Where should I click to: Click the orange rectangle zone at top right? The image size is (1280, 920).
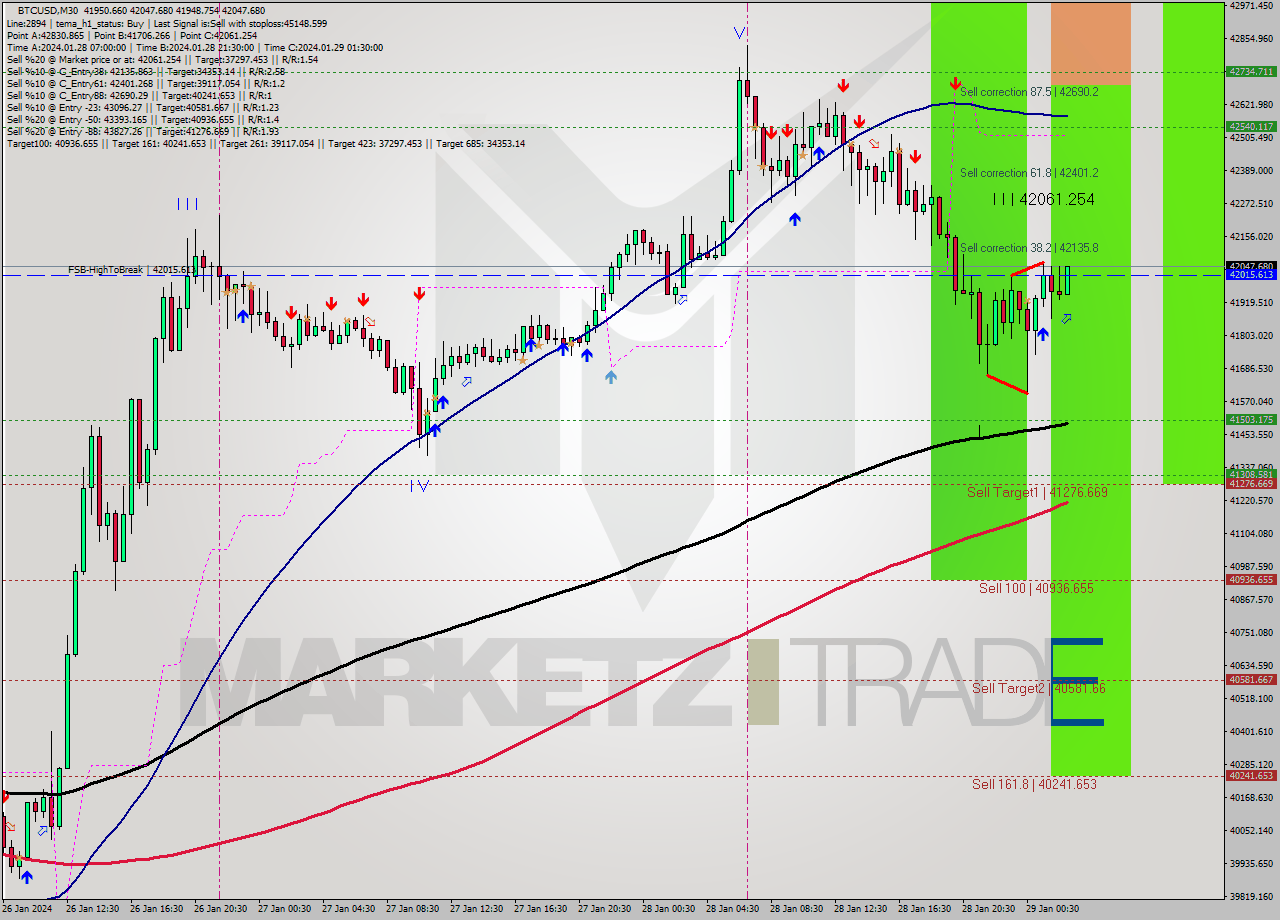(x=1091, y=43)
